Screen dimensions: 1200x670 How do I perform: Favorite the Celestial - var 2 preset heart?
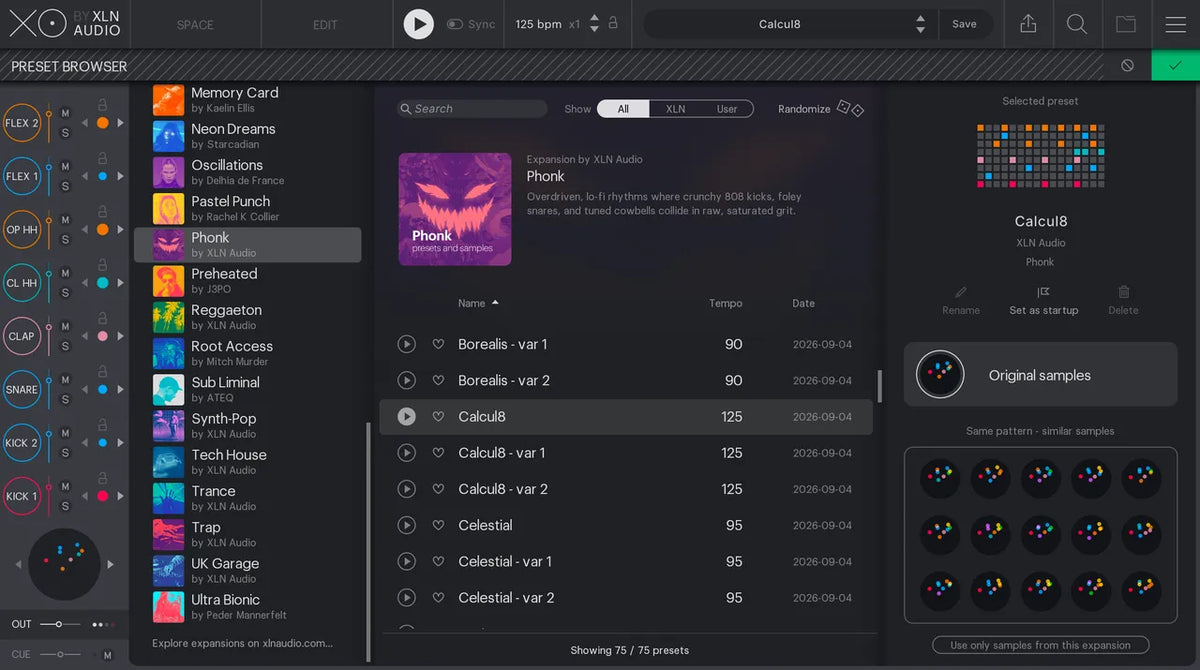tap(438, 598)
